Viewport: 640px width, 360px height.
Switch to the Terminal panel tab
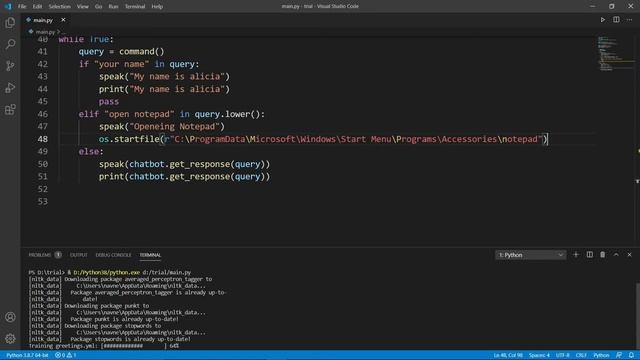click(x=150, y=255)
